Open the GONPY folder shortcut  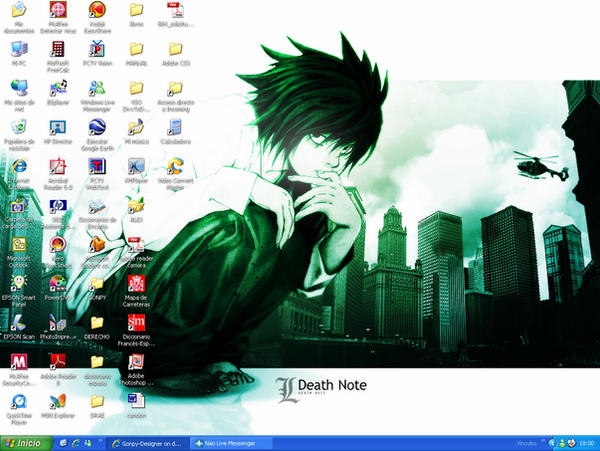98,288
